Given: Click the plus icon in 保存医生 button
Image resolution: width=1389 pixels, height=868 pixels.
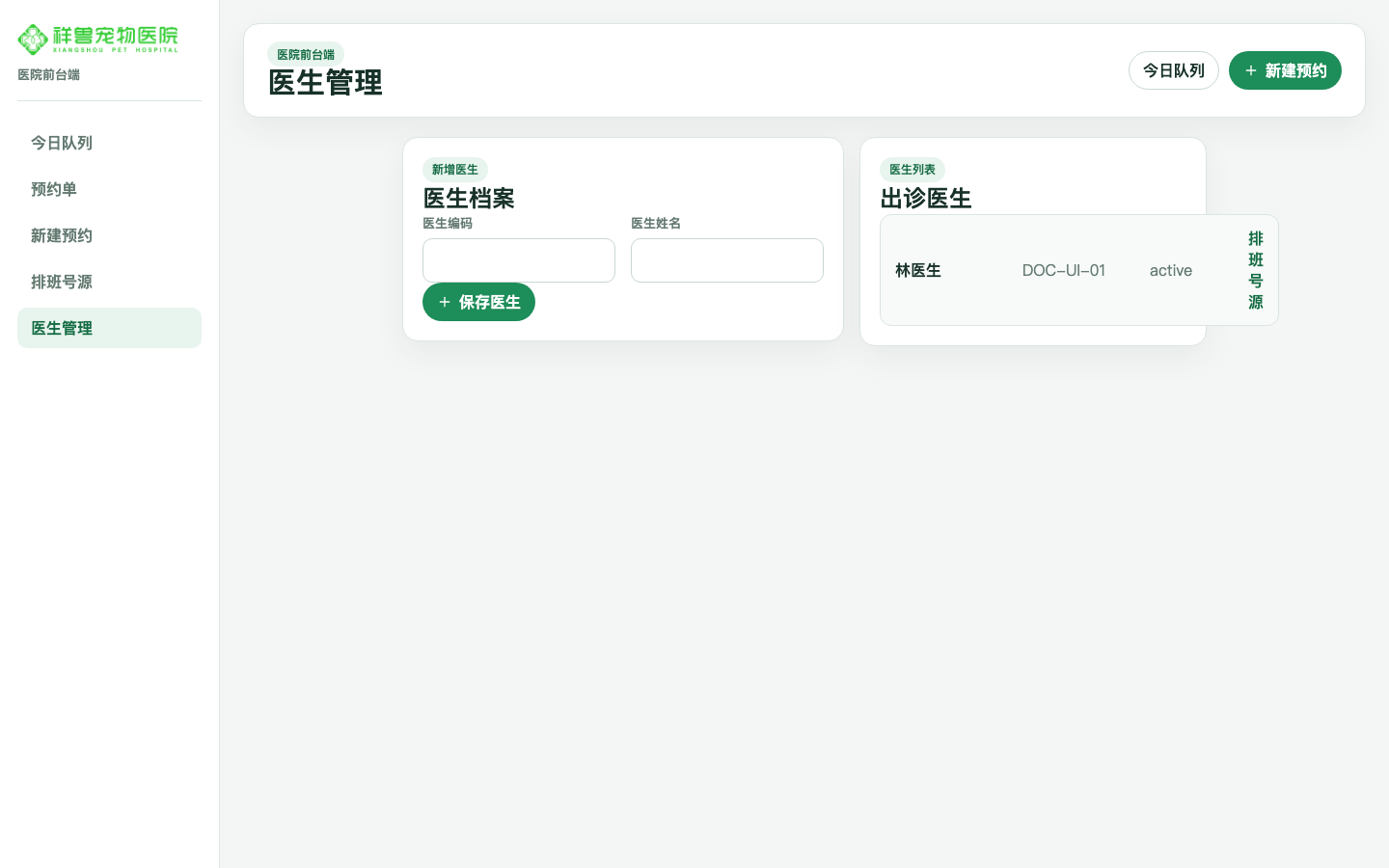Looking at the screenshot, I should [x=445, y=302].
